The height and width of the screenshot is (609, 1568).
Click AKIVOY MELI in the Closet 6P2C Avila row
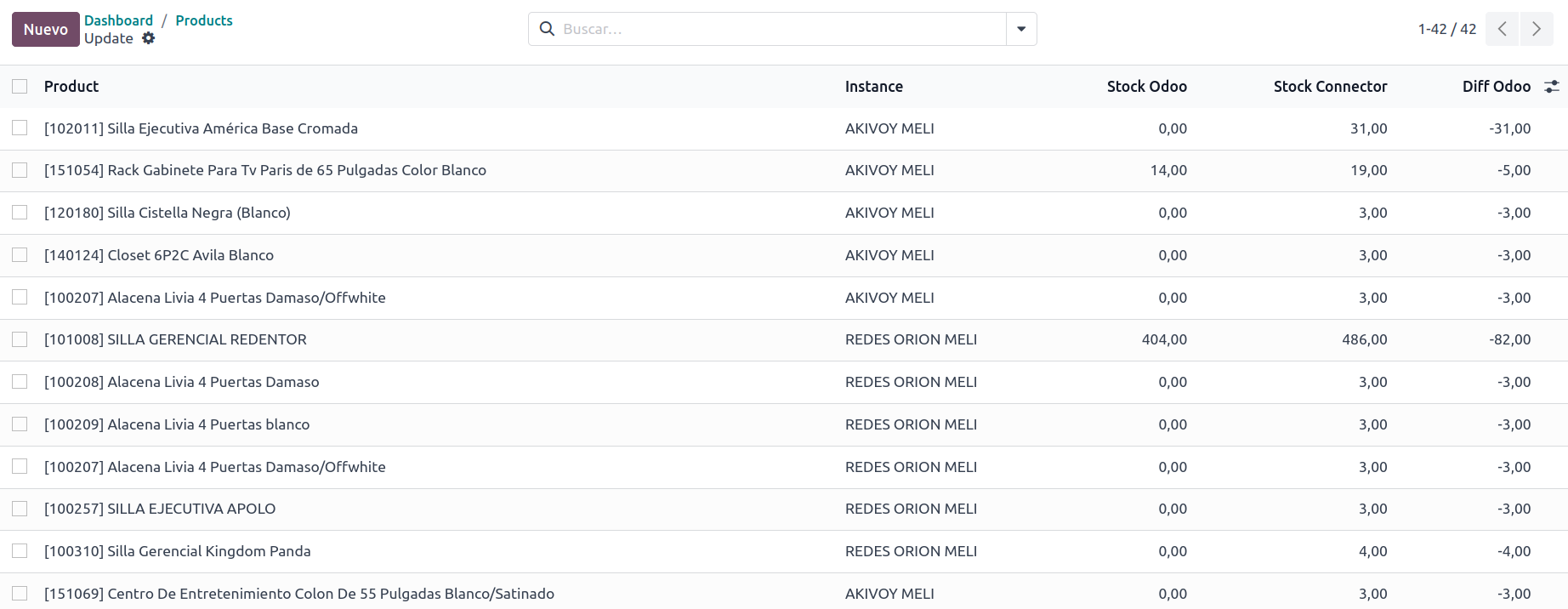click(x=889, y=255)
